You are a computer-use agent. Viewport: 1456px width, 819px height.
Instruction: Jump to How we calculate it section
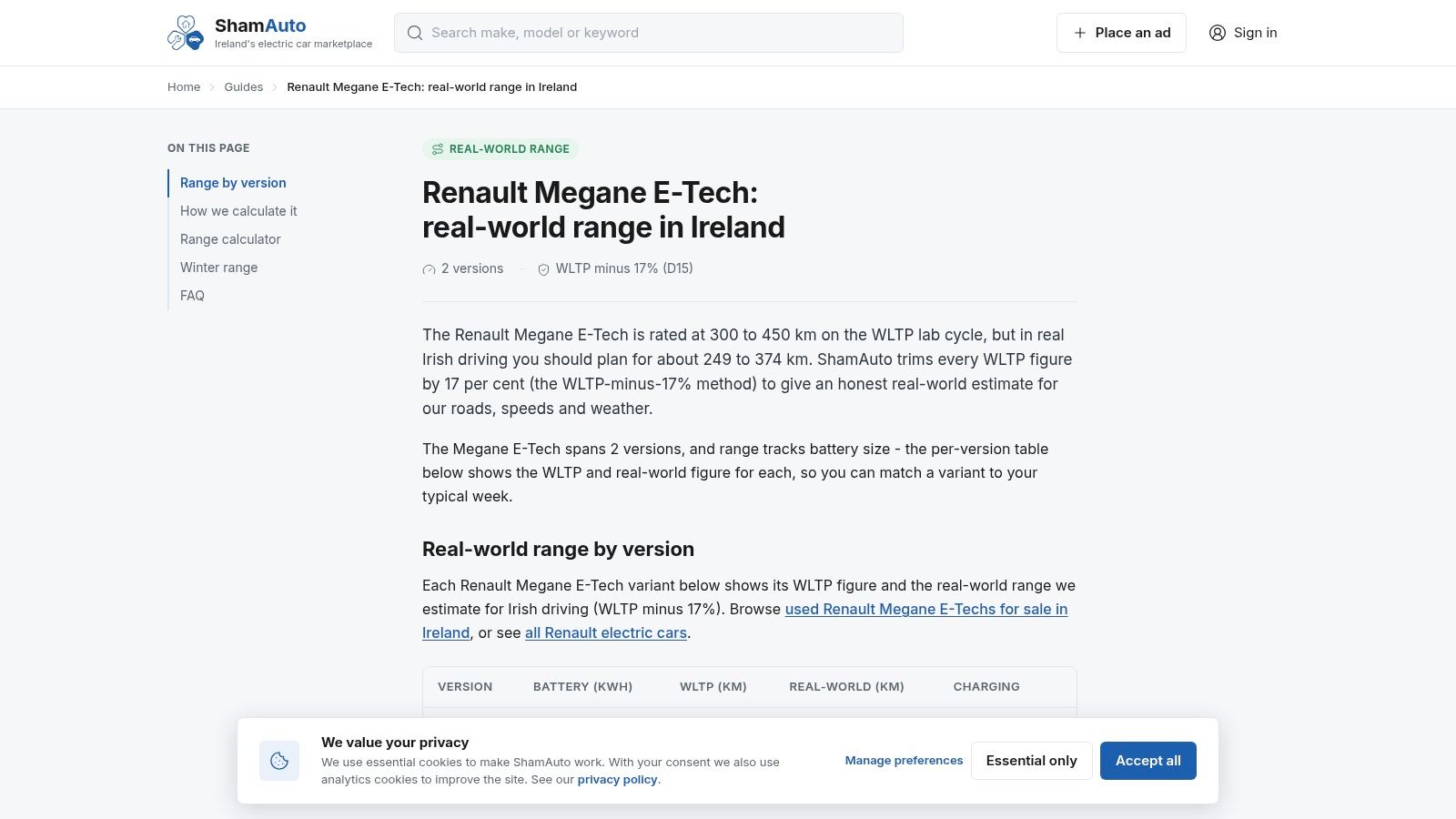pyautogui.click(x=238, y=211)
